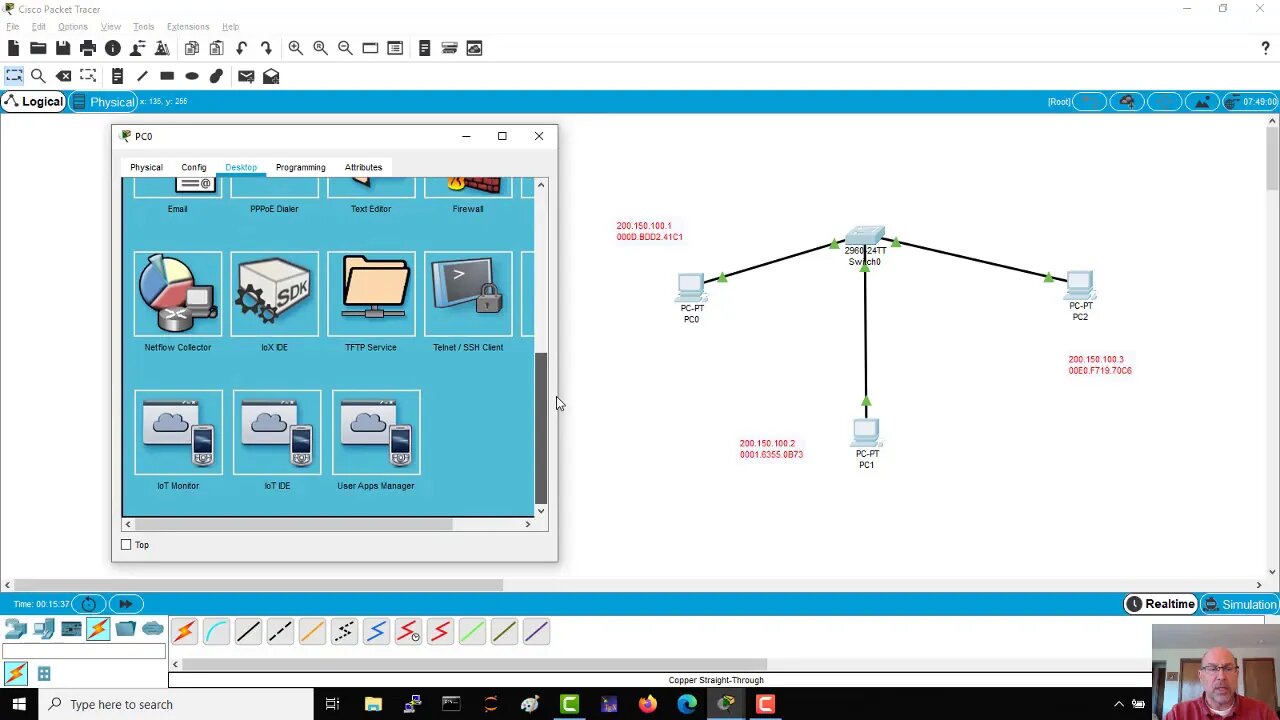Click the environment time 07:49:00 button

tap(1250, 101)
